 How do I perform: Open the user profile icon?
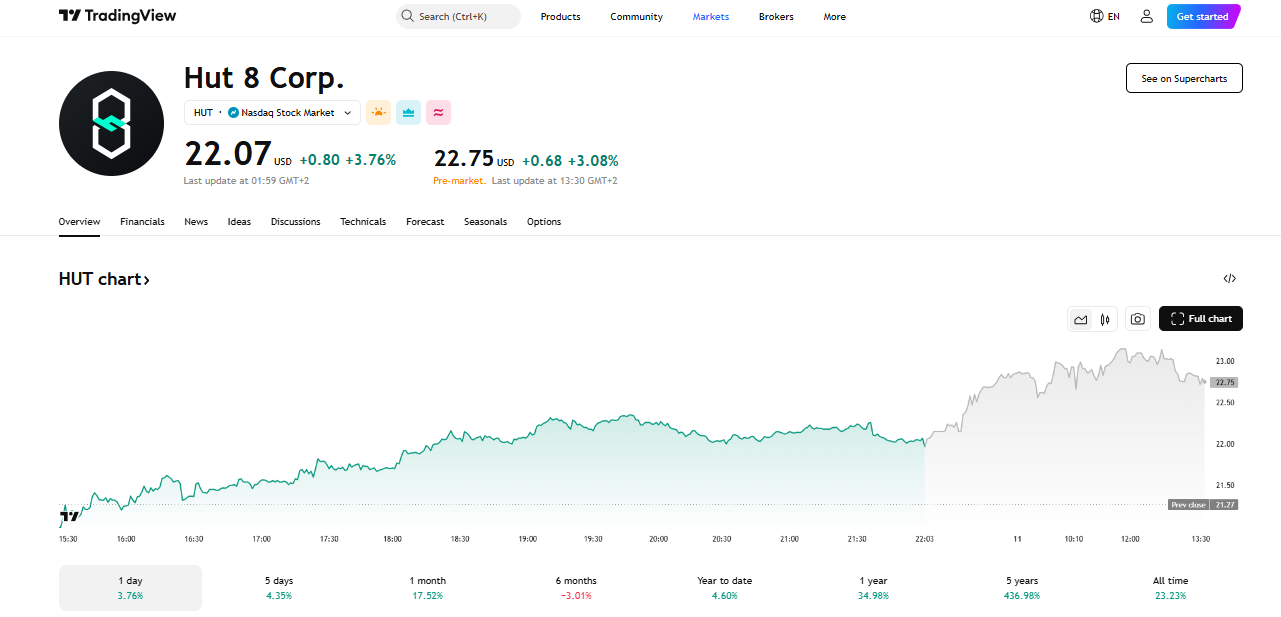pos(1147,16)
